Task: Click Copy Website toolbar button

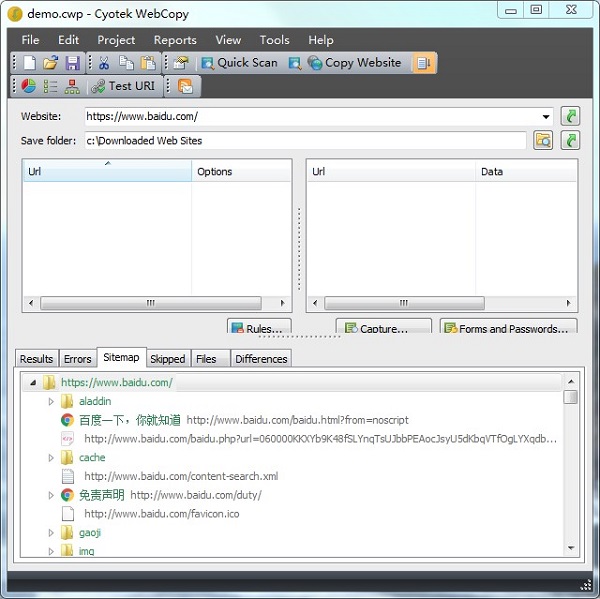Action: click(x=355, y=63)
